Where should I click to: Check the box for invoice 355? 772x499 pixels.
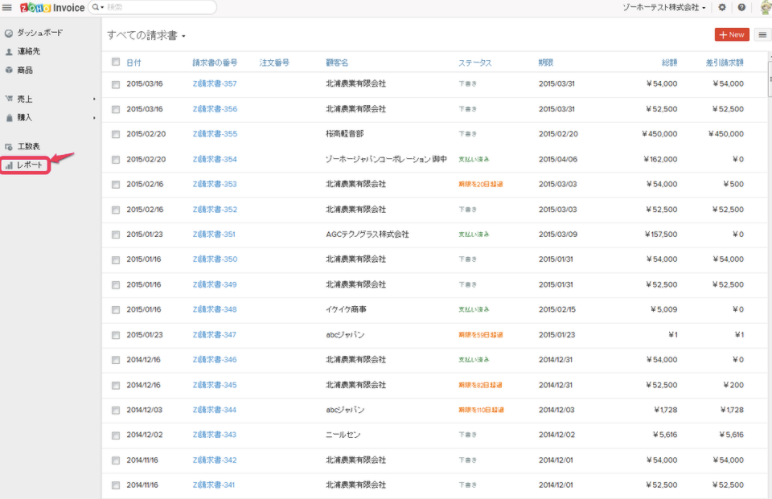(x=116, y=134)
